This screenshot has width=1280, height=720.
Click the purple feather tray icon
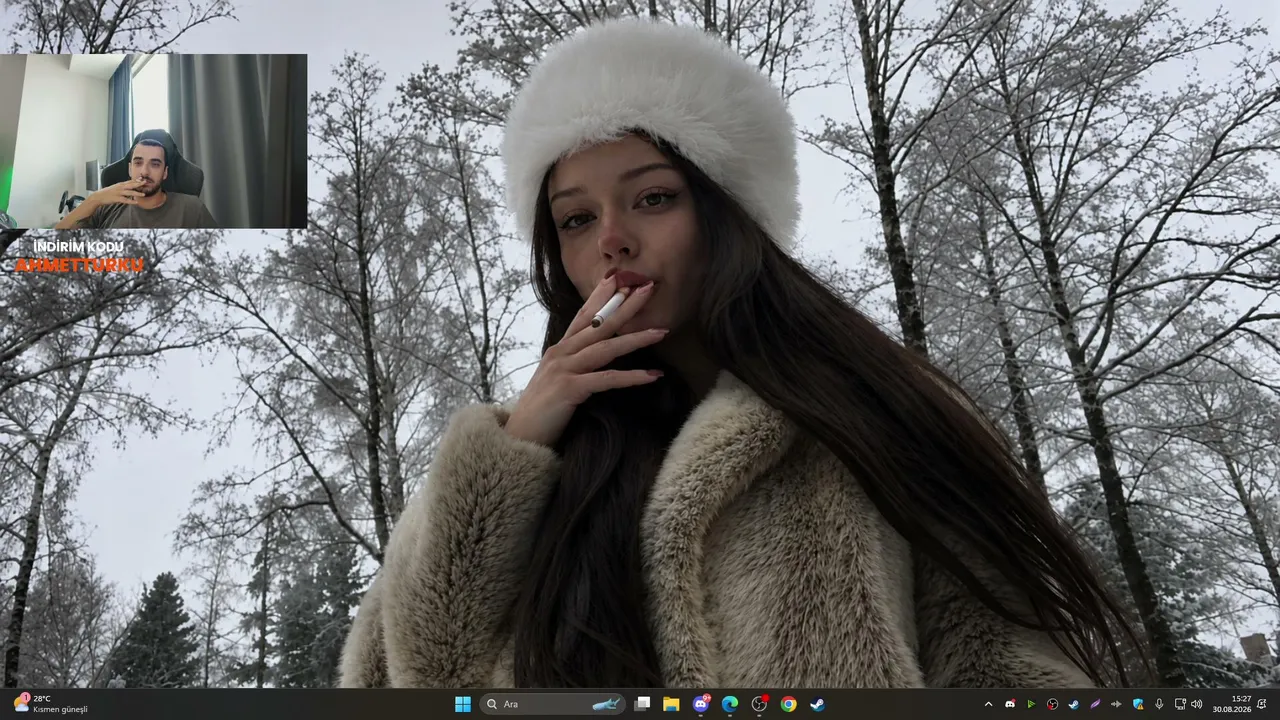[x=1095, y=704]
